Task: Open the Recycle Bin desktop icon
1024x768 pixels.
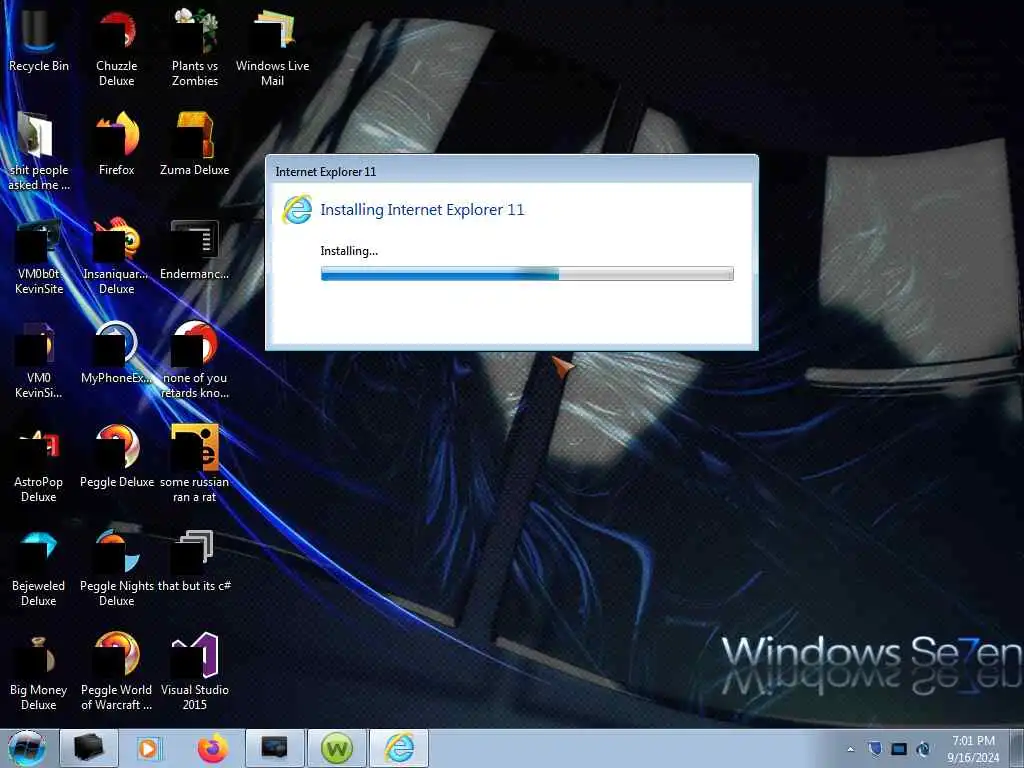Action: point(39,38)
